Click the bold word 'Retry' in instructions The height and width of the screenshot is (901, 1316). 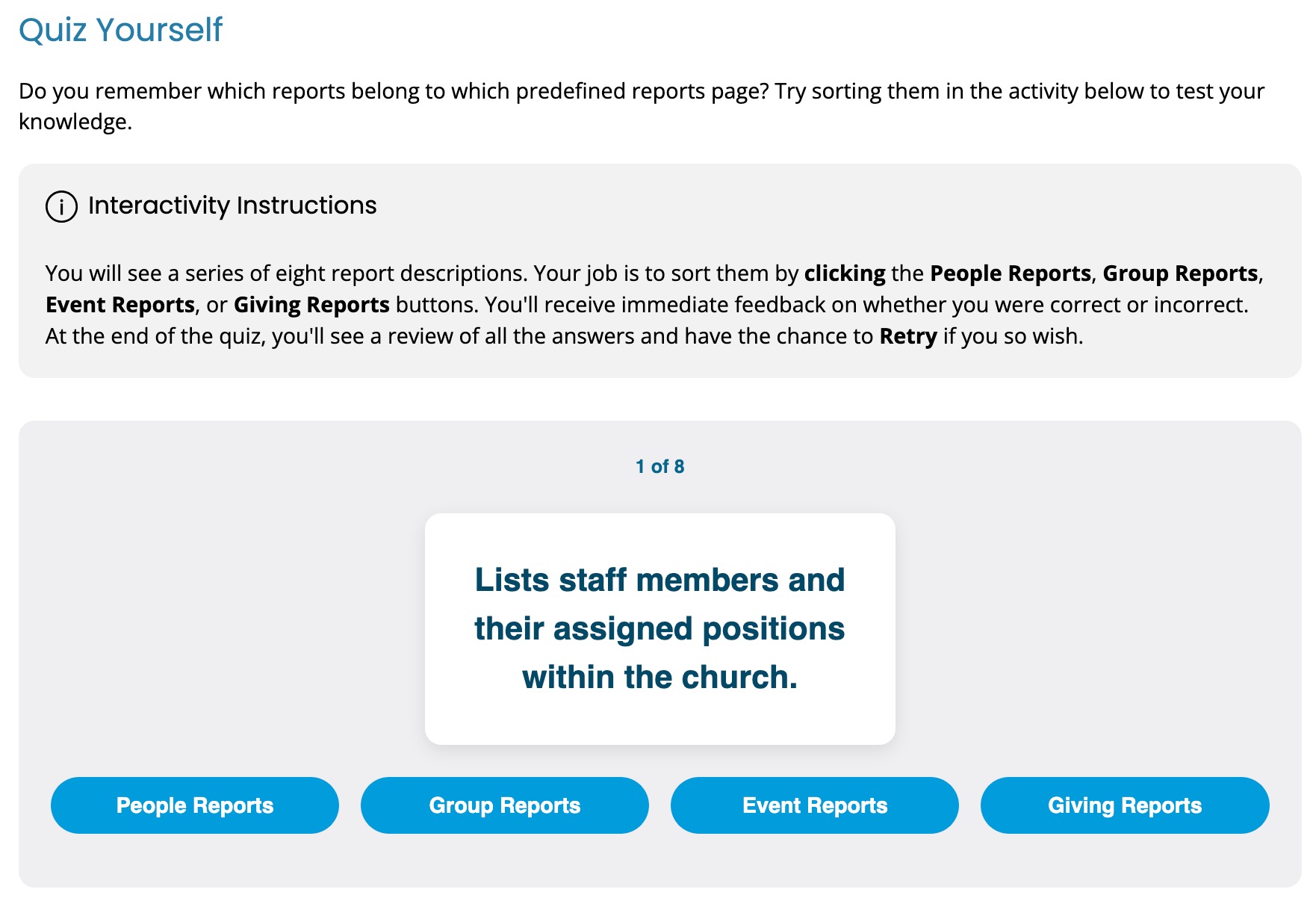[x=908, y=336]
